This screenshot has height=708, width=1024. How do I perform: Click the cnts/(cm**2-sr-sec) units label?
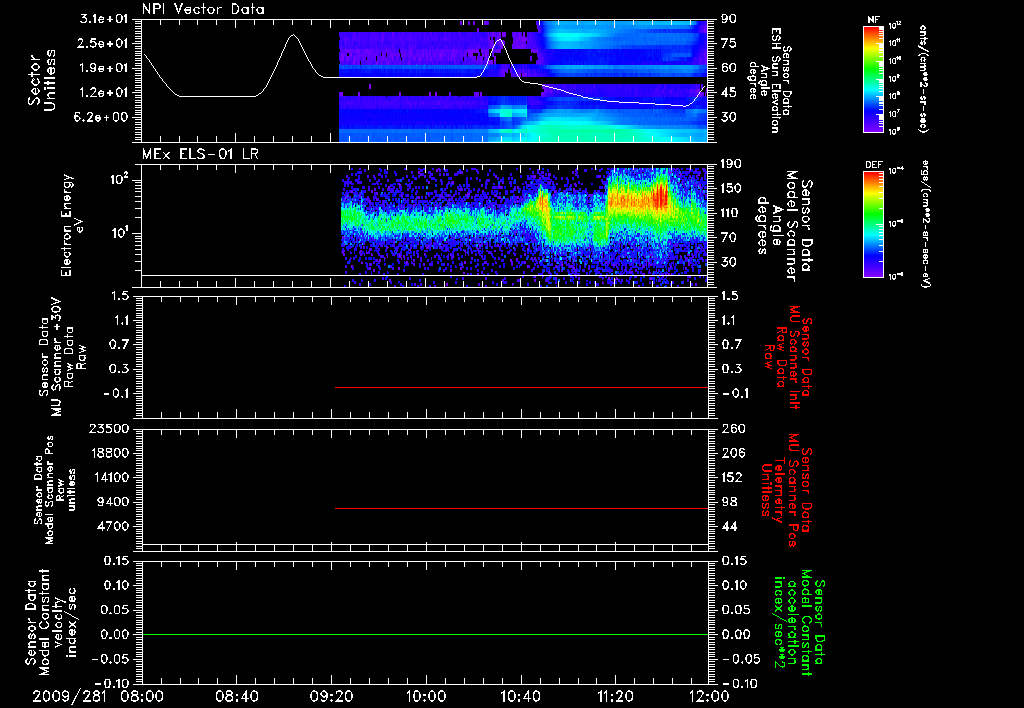pos(923,78)
